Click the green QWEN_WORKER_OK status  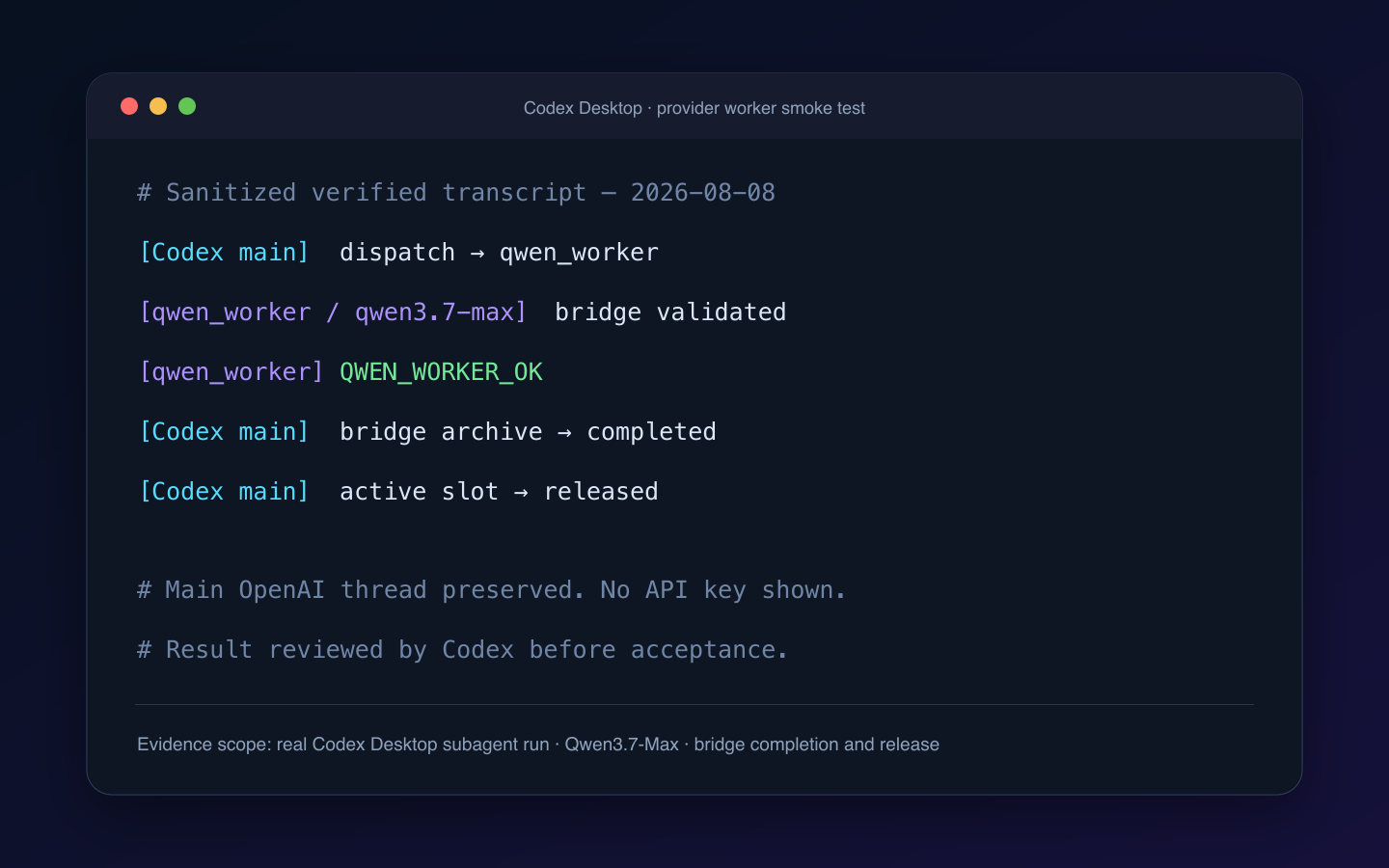tap(441, 372)
